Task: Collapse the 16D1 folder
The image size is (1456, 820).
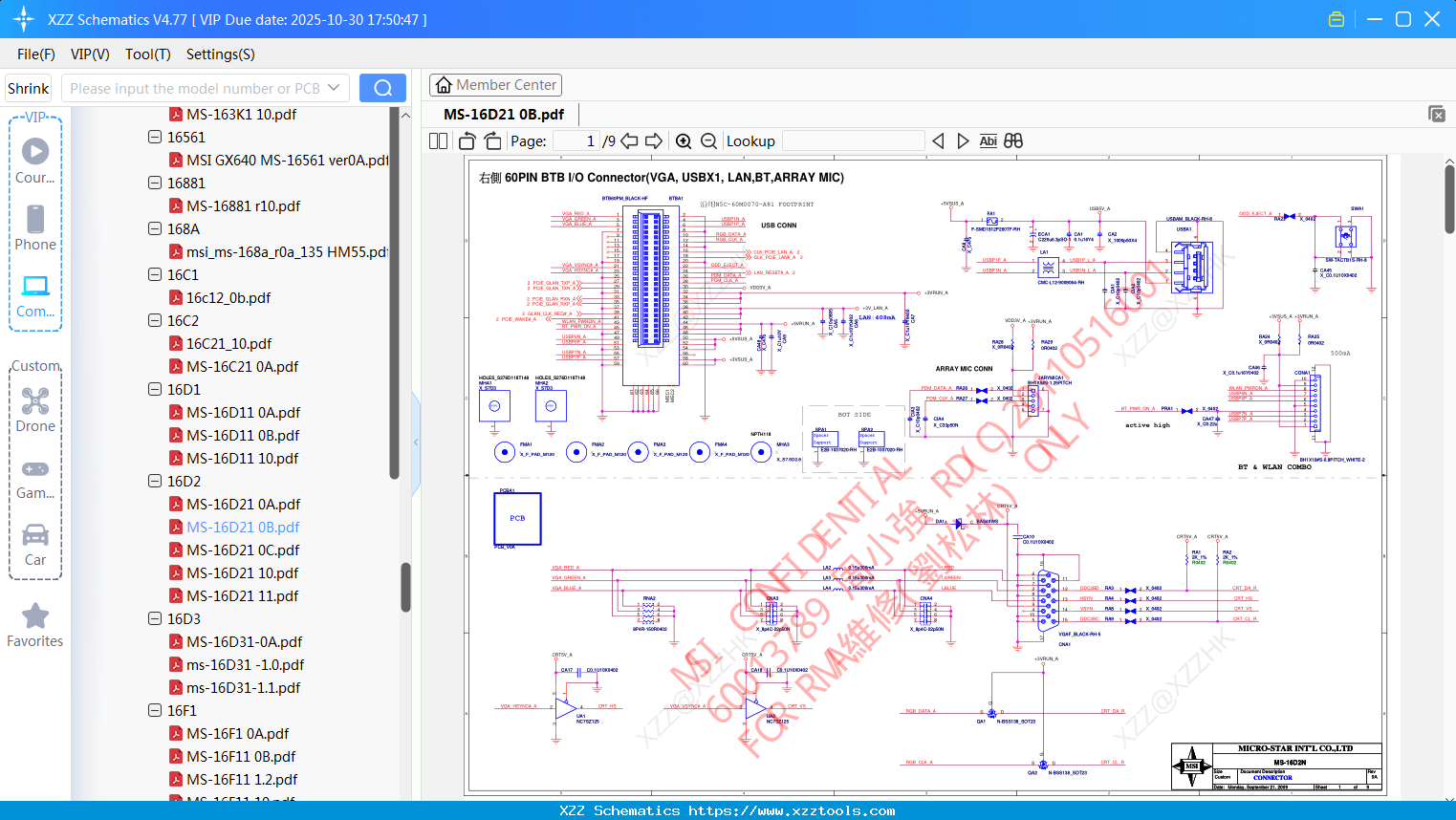Action: 155,389
